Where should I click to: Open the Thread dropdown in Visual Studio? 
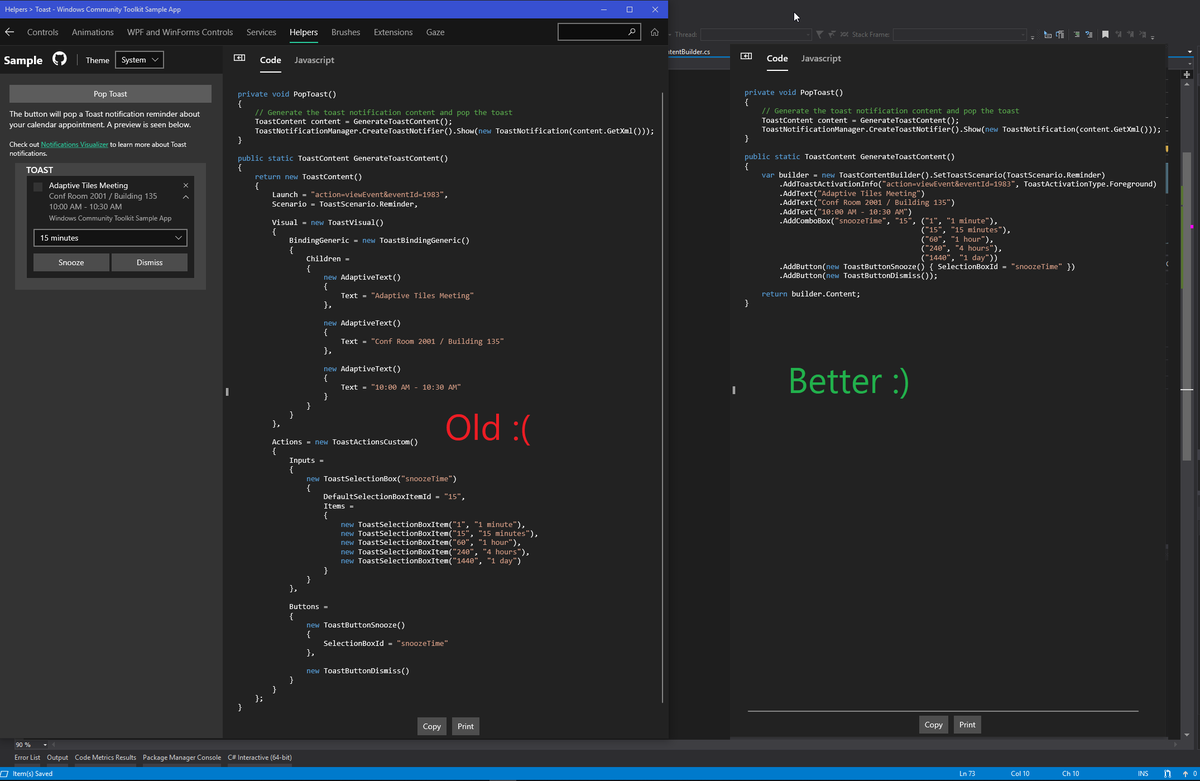(756, 35)
